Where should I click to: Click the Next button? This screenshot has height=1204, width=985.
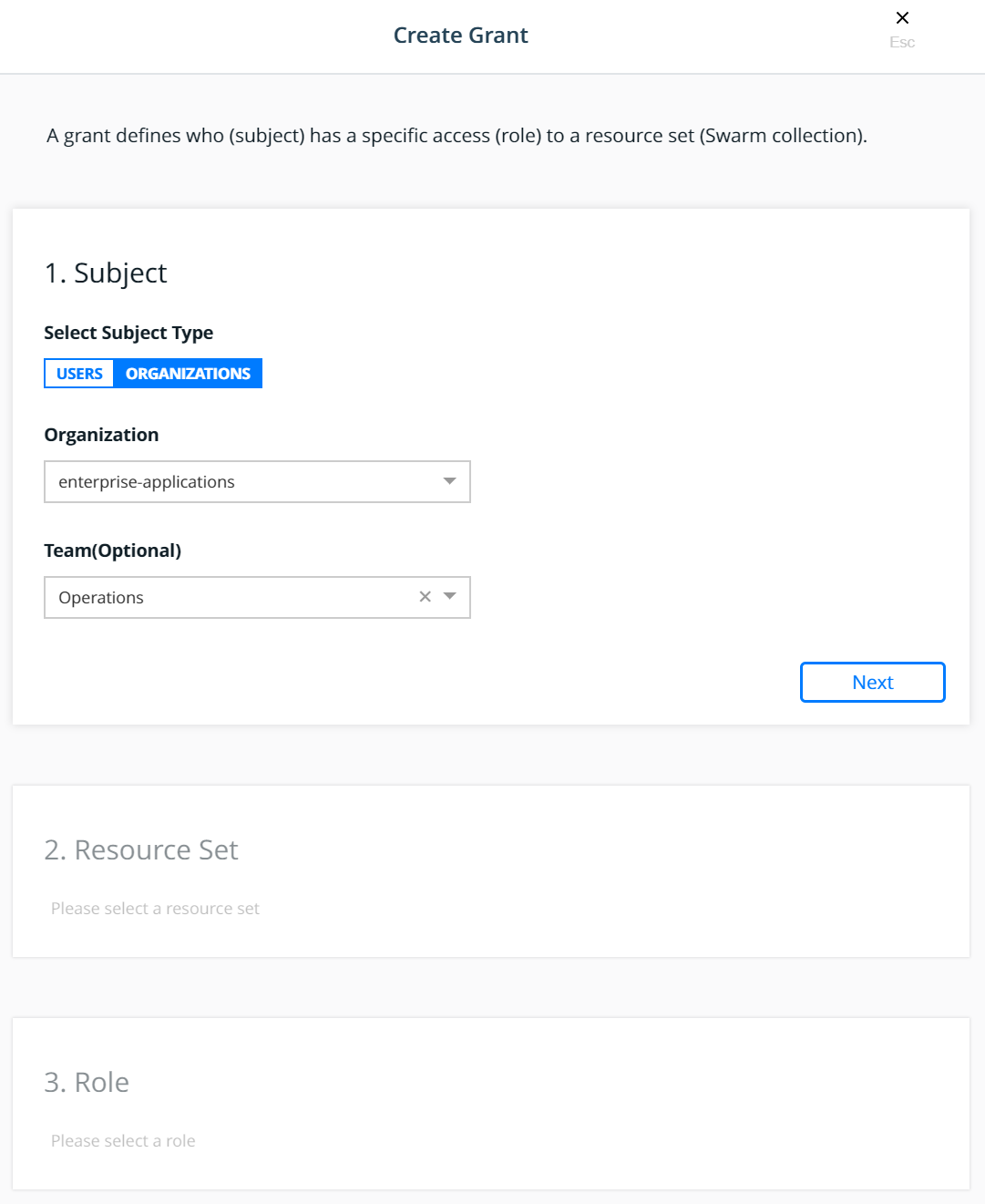[x=872, y=682]
